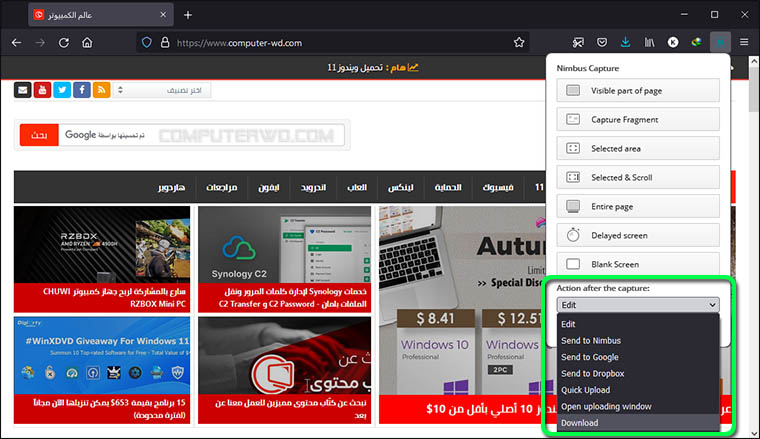The width and height of the screenshot is (760, 439).
Task: Open the Action after the capture dropdown
Action: tap(638, 305)
